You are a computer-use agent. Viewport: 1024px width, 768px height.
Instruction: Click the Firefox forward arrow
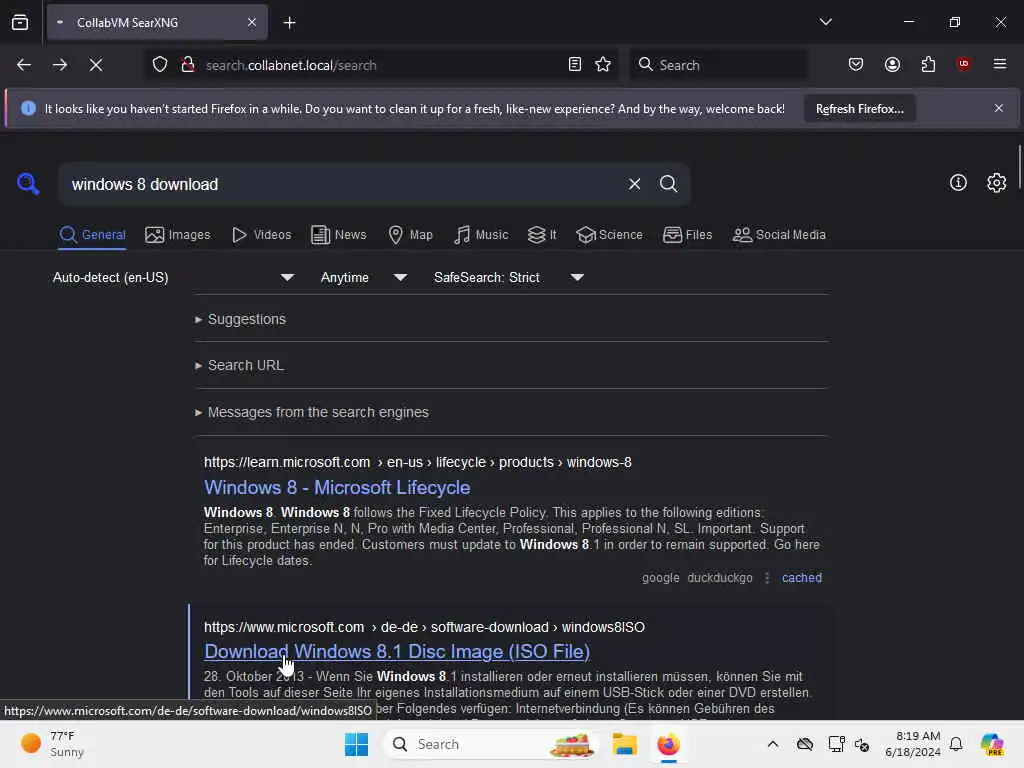point(59,65)
